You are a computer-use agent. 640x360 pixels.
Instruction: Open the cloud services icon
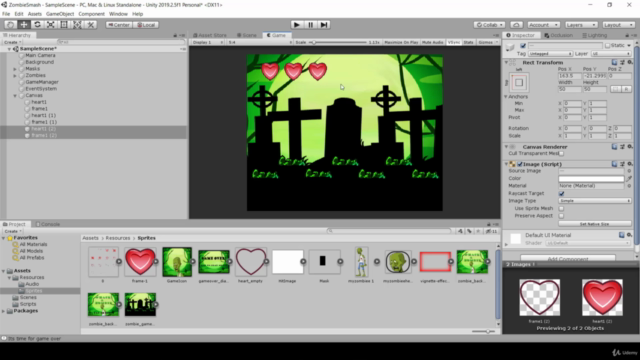(516, 25)
